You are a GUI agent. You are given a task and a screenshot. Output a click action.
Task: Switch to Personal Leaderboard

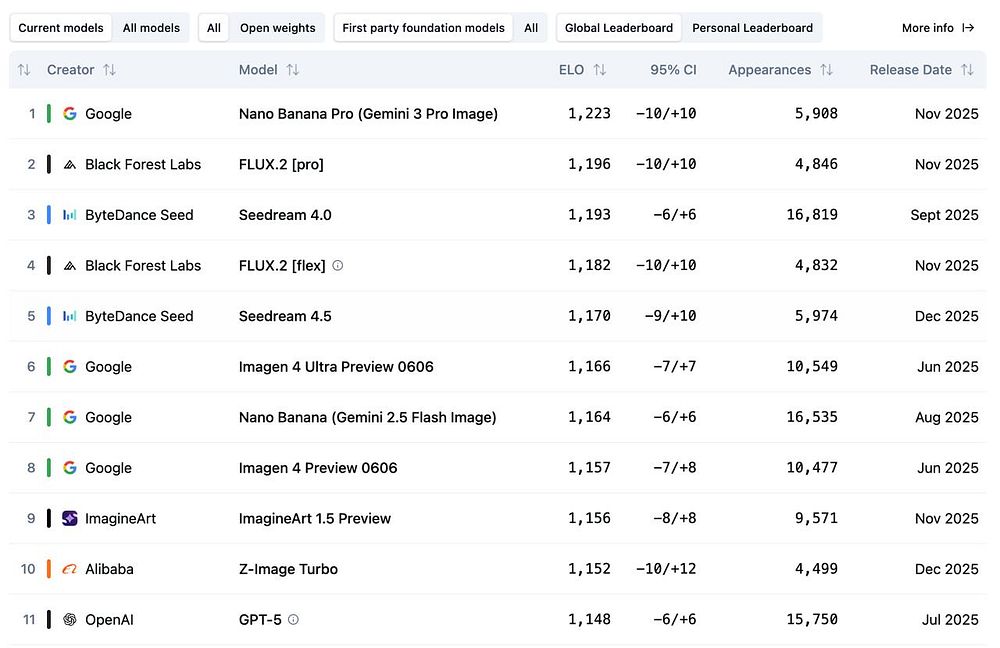point(753,28)
